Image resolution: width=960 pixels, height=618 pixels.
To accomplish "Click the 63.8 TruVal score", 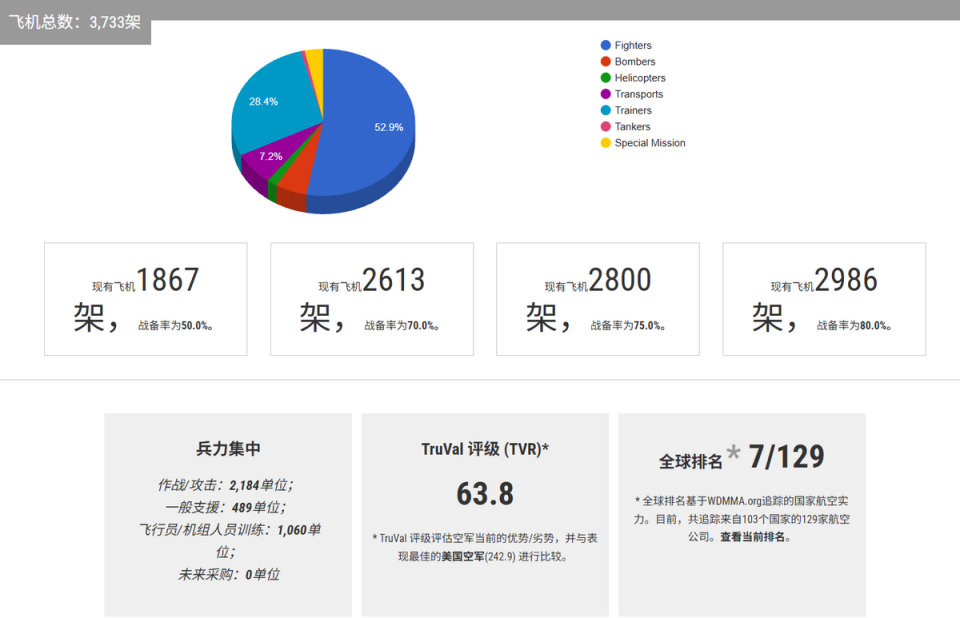I will click(485, 494).
